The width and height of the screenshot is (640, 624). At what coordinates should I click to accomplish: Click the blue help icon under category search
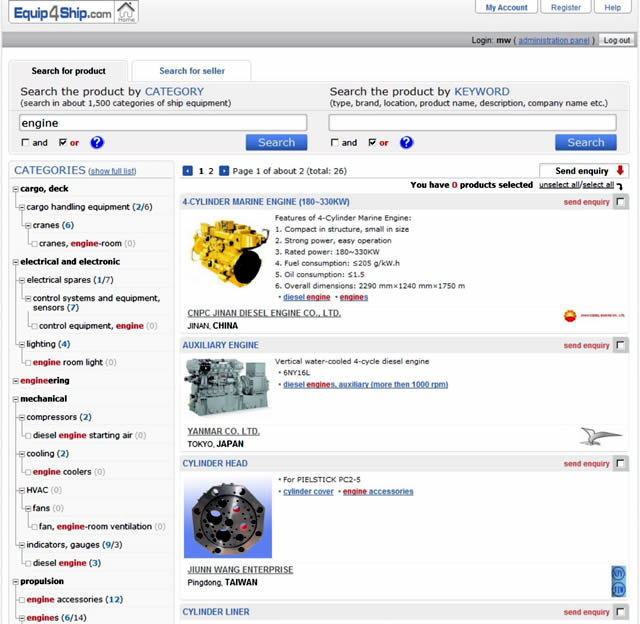[x=97, y=143]
